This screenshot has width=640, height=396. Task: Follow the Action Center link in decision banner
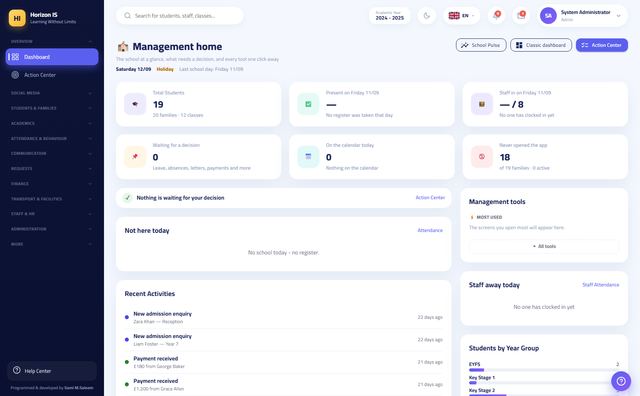coord(430,198)
